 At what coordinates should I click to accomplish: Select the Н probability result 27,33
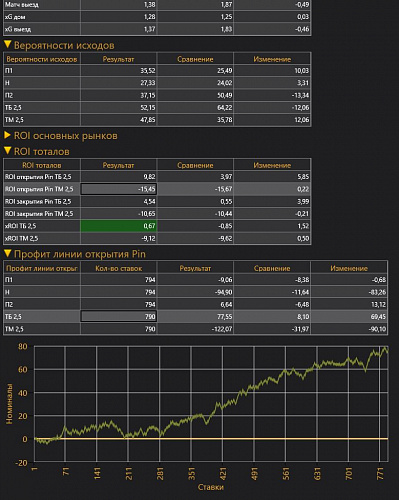click(x=118, y=83)
